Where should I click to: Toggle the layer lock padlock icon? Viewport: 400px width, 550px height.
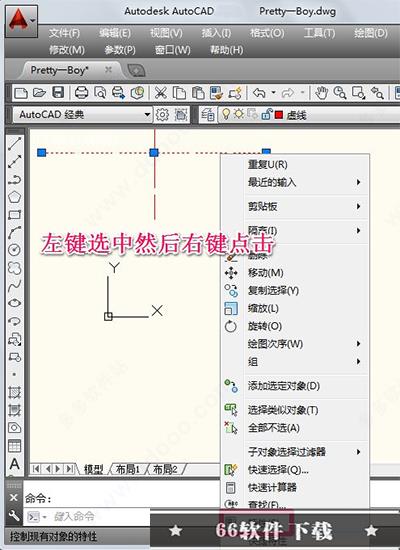tap(266, 114)
